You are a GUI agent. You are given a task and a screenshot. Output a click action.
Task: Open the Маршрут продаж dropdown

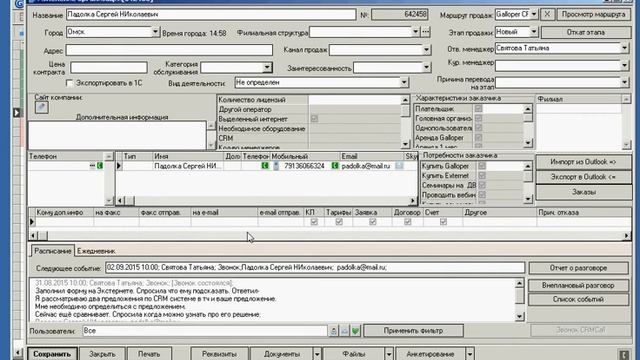pos(533,14)
